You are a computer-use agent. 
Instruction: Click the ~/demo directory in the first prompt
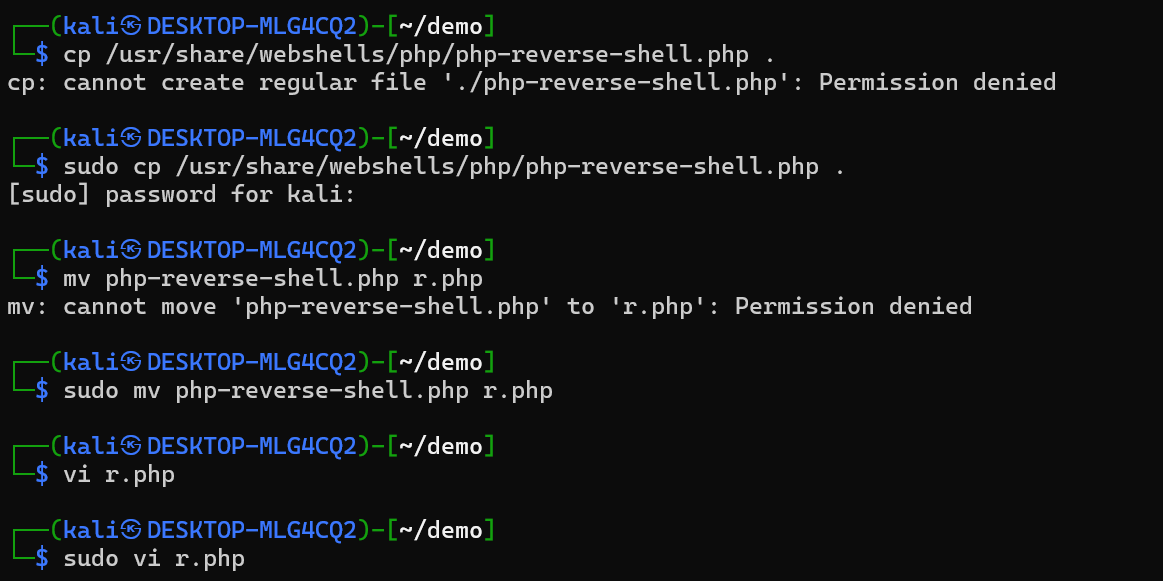pos(440,25)
